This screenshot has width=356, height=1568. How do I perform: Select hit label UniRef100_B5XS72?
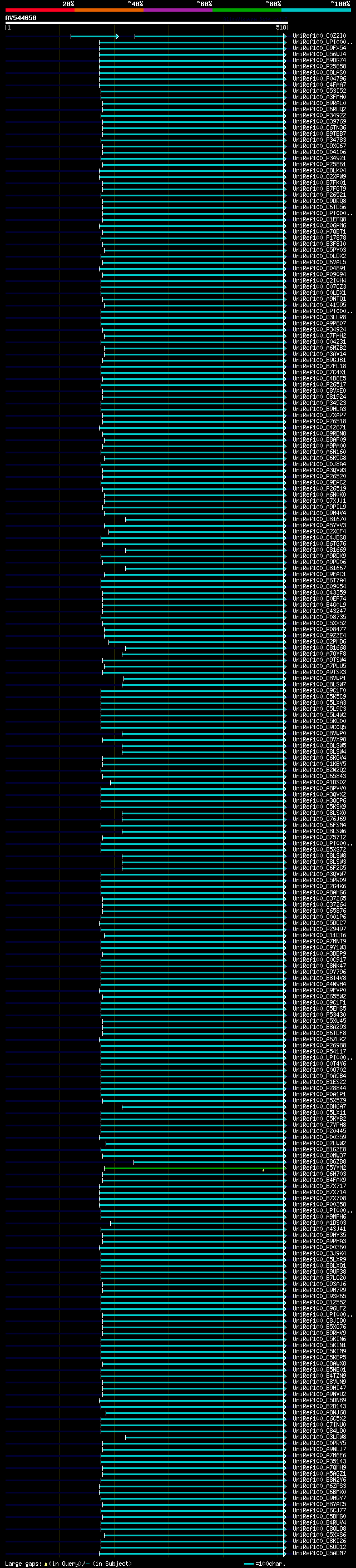pos(319,850)
